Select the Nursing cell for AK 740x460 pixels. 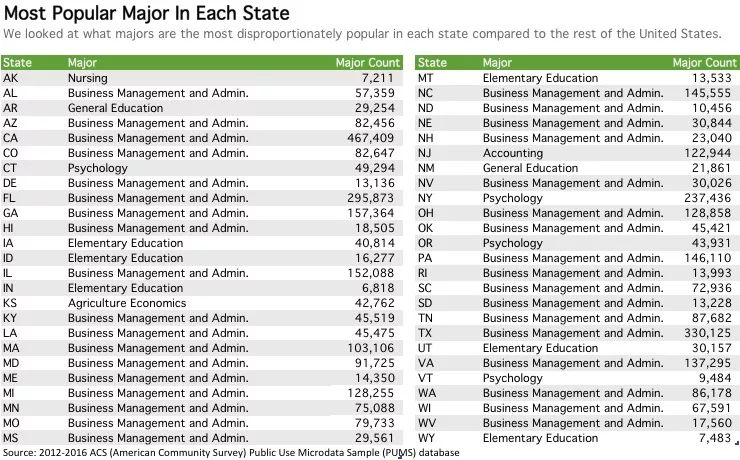(x=87, y=78)
